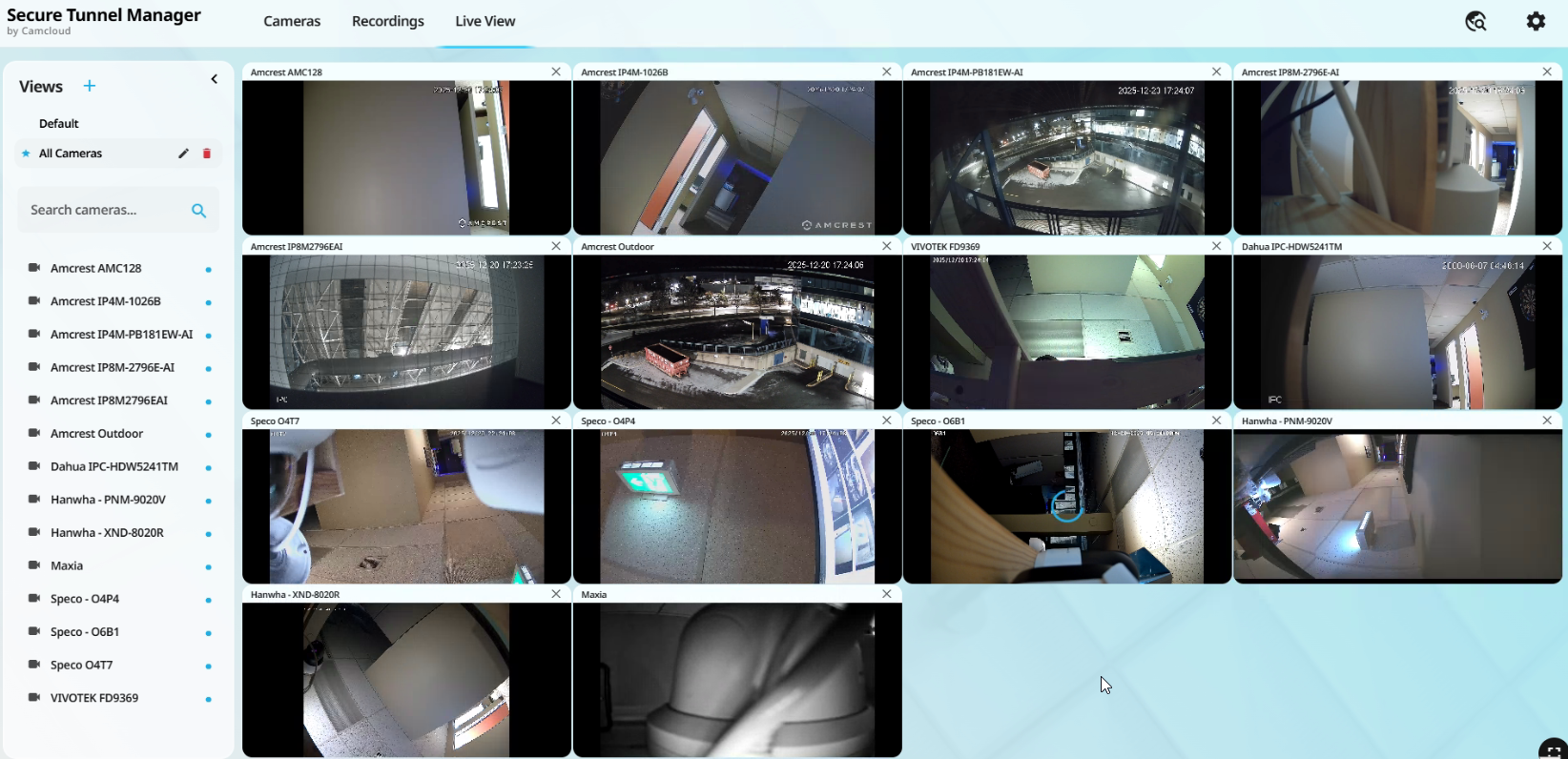The image size is (1568, 759).
Task: Close the Amcrest IP4M-1026B video tile
Action: pyautogui.click(x=887, y=72)
